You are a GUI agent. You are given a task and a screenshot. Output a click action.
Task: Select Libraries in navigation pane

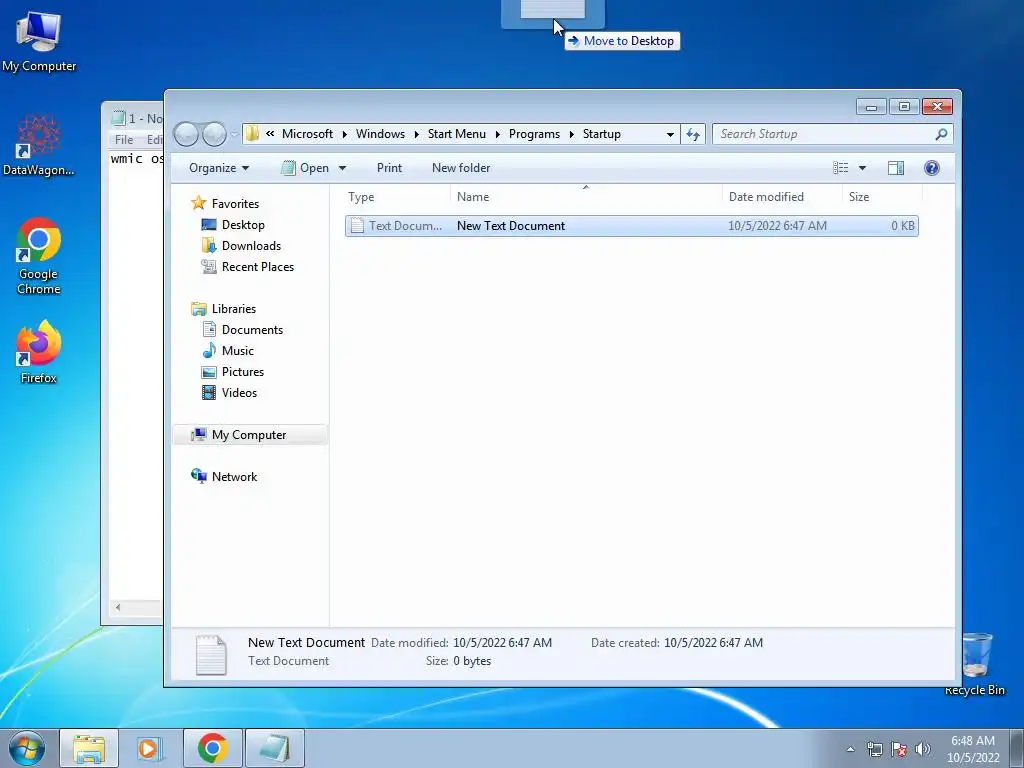223,309
